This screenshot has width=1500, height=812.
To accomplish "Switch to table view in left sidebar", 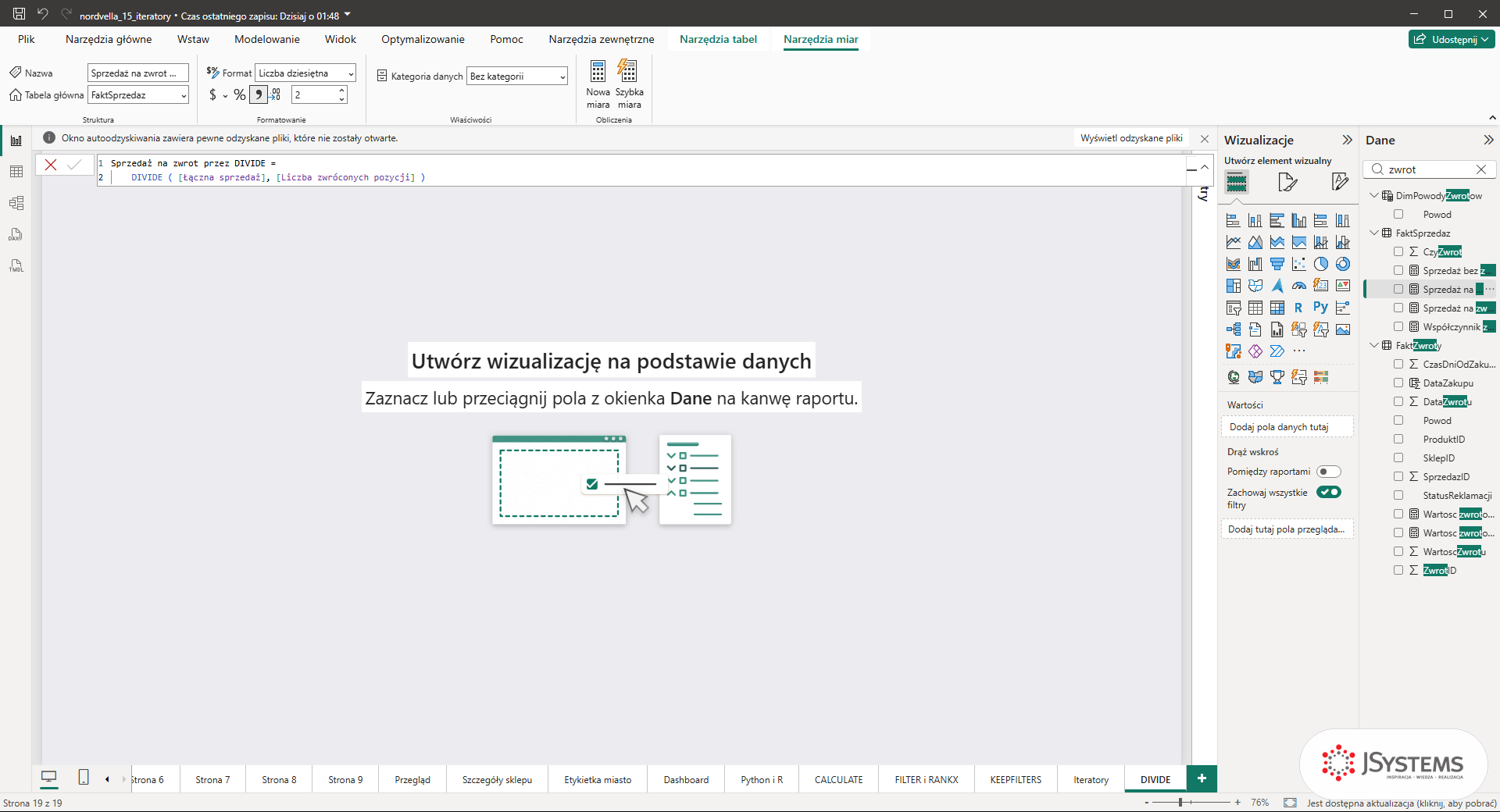I will (x=16, y=172).
